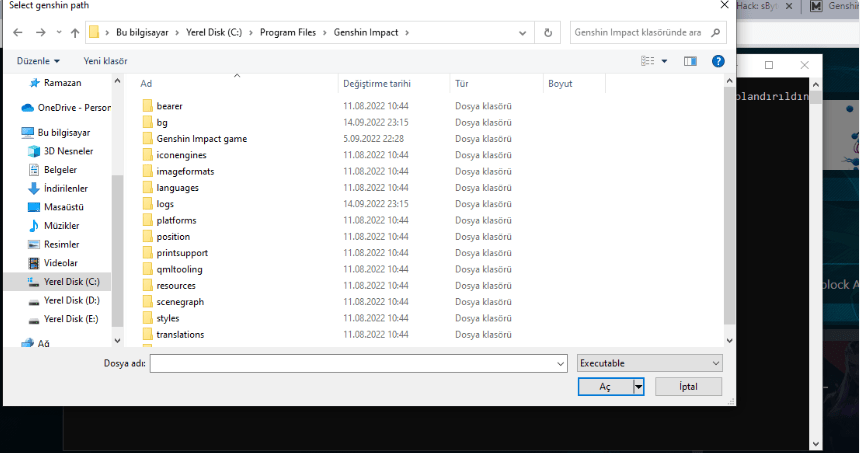Click bg folder date 14.09.2022 23:15

pyautogui.click(x=376, y=122)
